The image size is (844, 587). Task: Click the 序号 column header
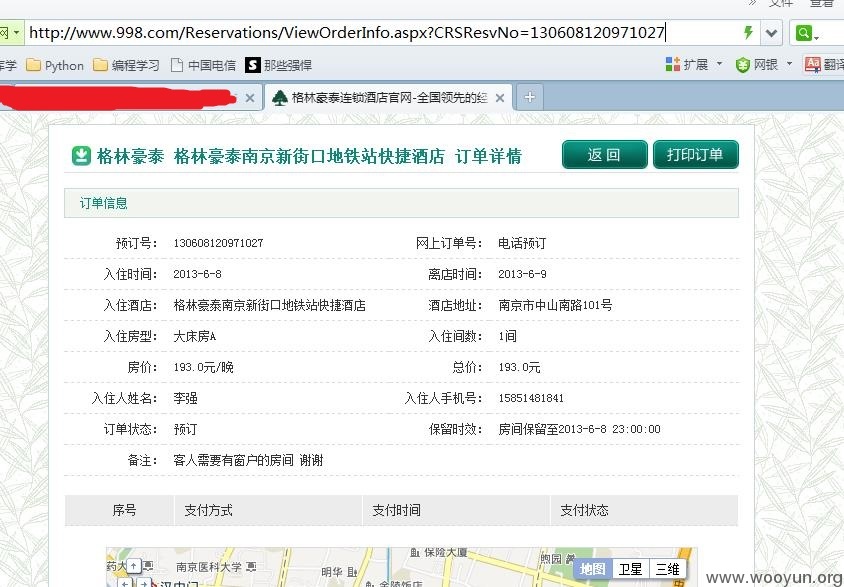[x=124, y=510]
